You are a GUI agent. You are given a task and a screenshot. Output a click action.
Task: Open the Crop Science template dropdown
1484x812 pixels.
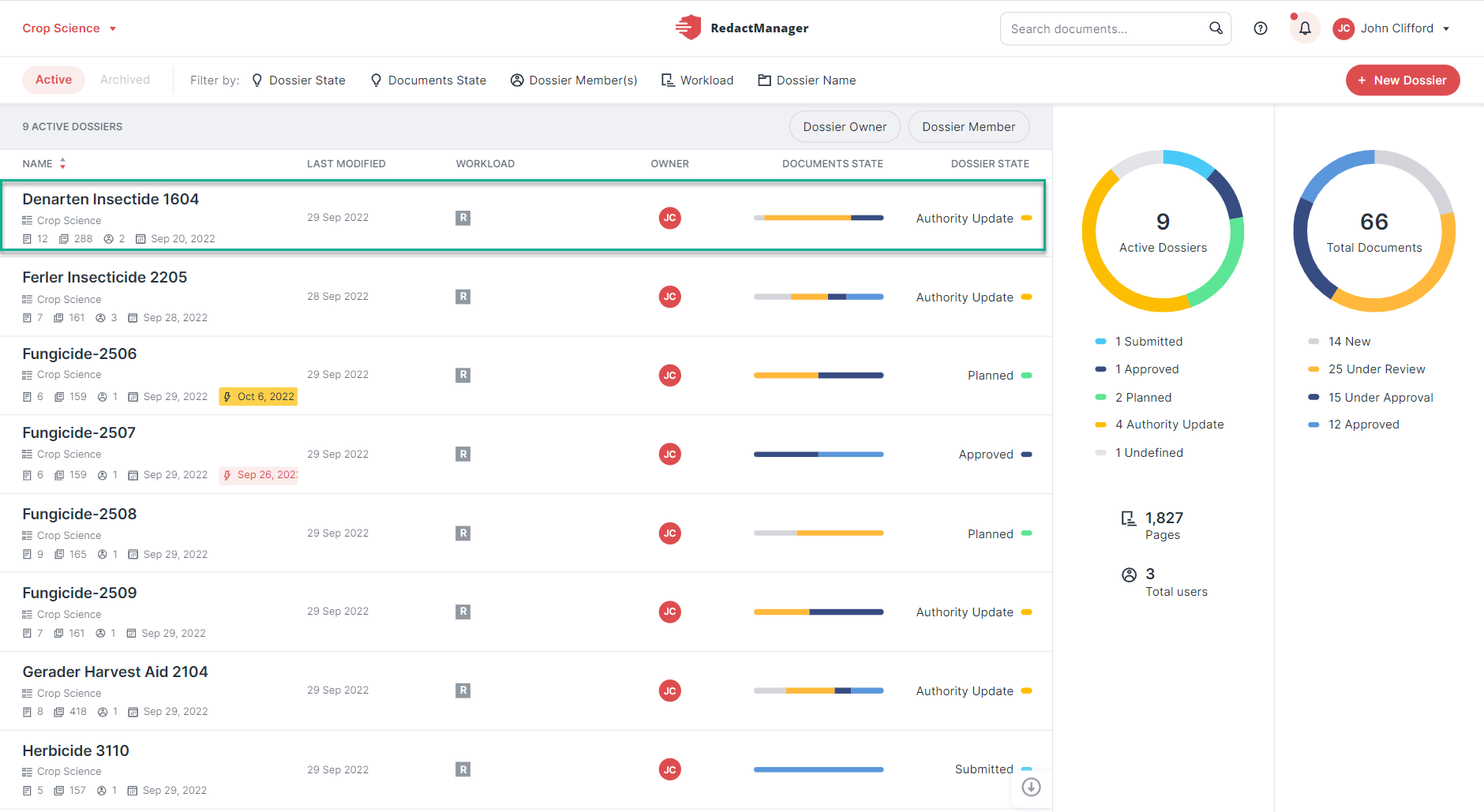(x=69, y=28)
